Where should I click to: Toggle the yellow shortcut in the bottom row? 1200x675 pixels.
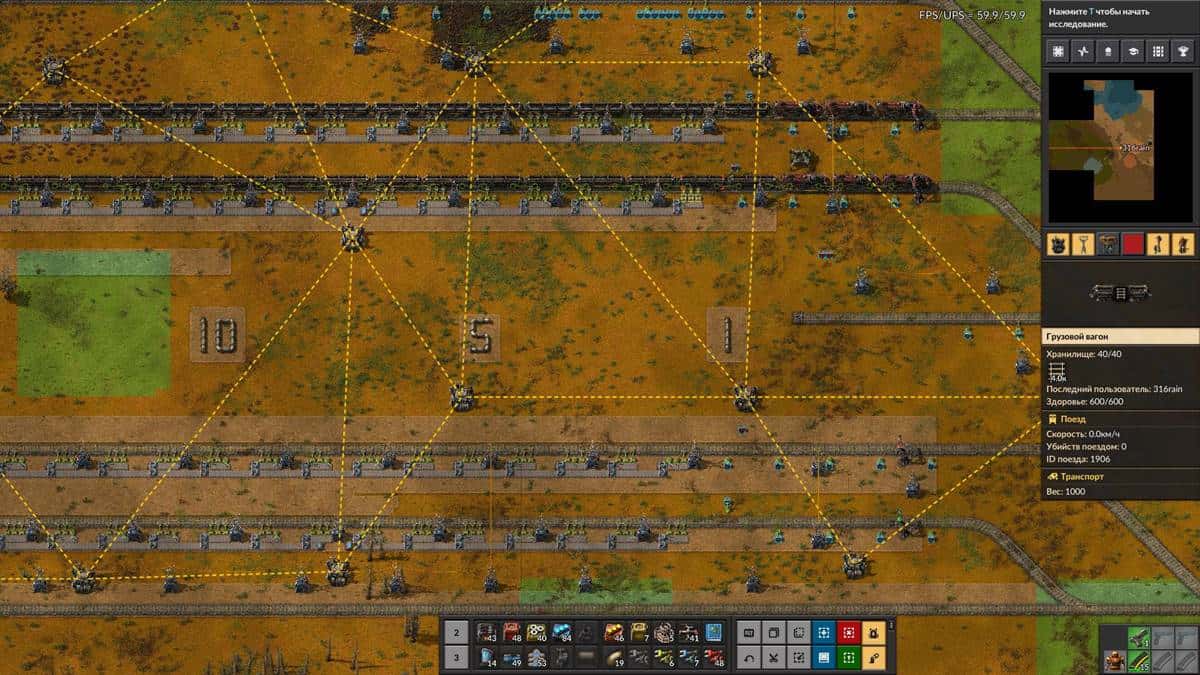873,658
